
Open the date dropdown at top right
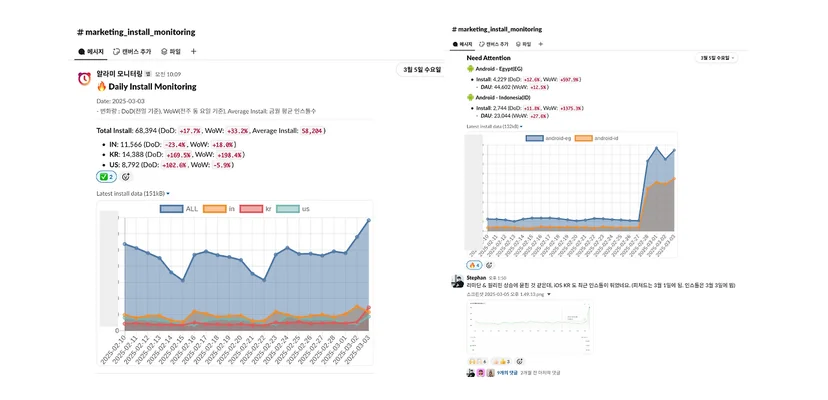point(717,58)
